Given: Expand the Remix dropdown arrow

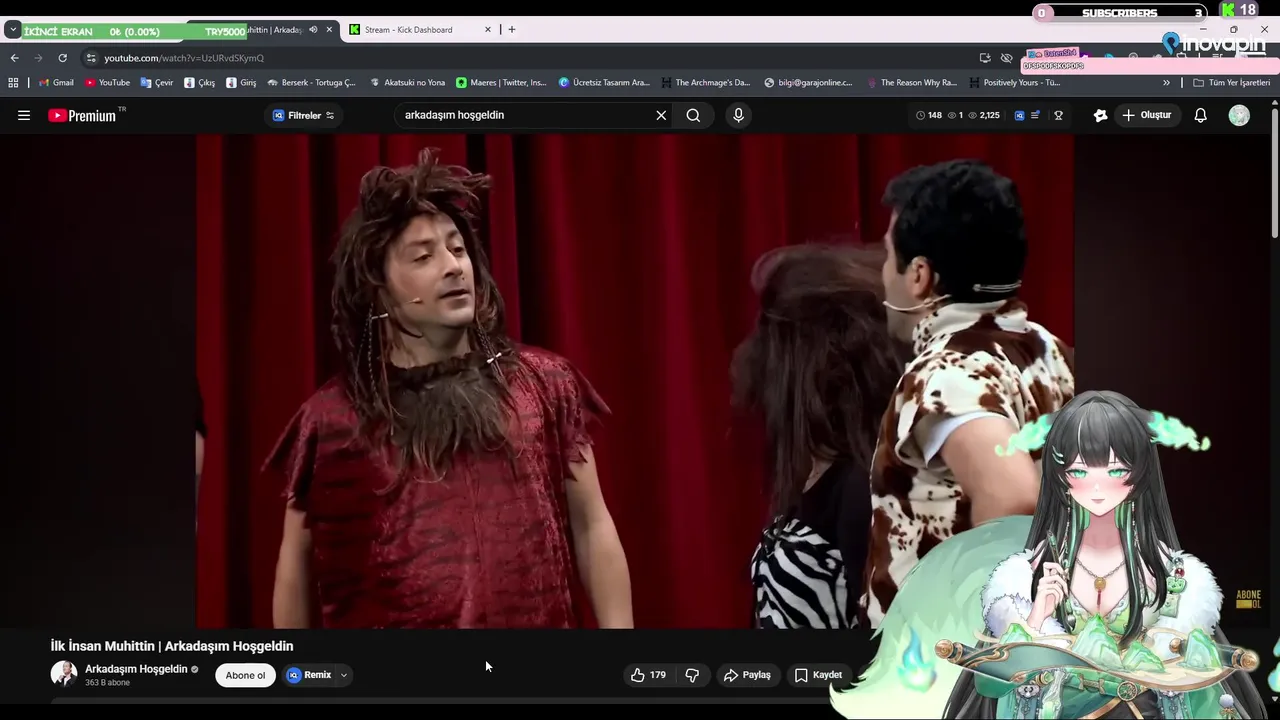Looking at the screenshot, I should 344,675.
